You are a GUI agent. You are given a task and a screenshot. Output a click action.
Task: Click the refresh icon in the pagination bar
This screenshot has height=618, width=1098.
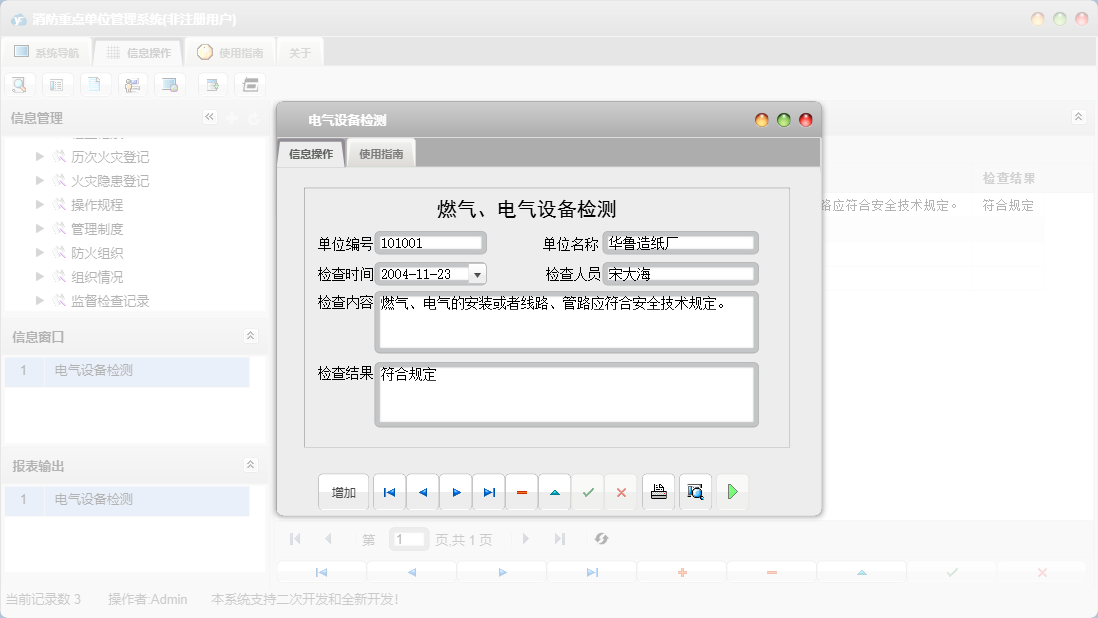601,538
